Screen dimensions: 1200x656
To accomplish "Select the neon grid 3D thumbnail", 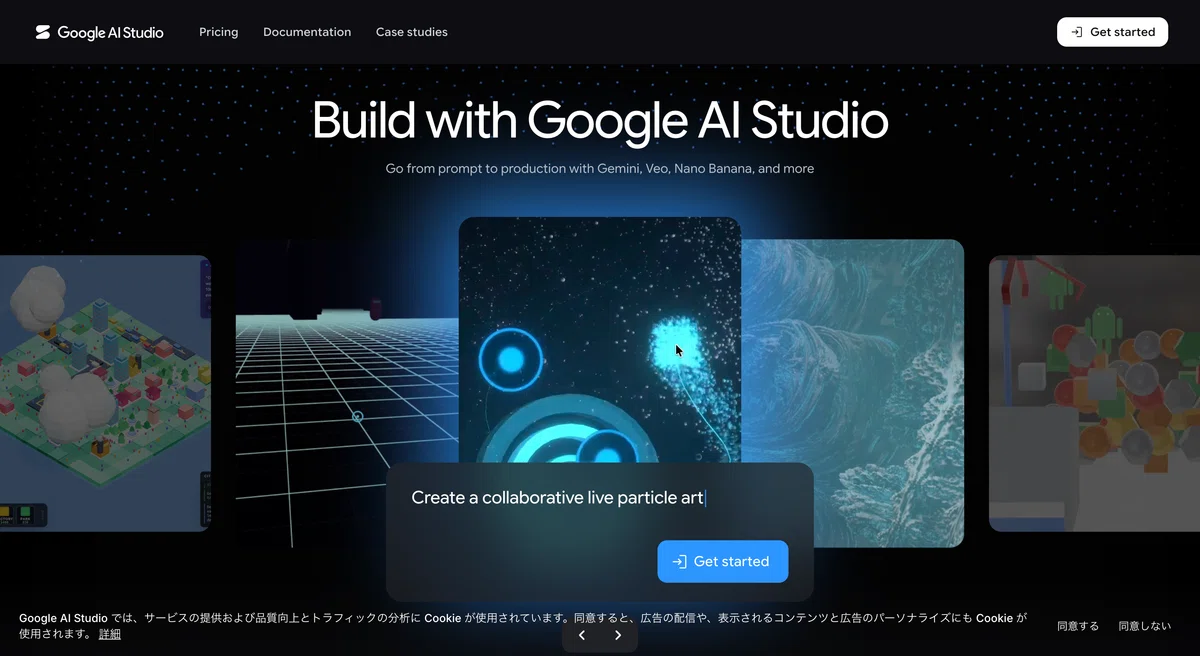I will (347, 393).
